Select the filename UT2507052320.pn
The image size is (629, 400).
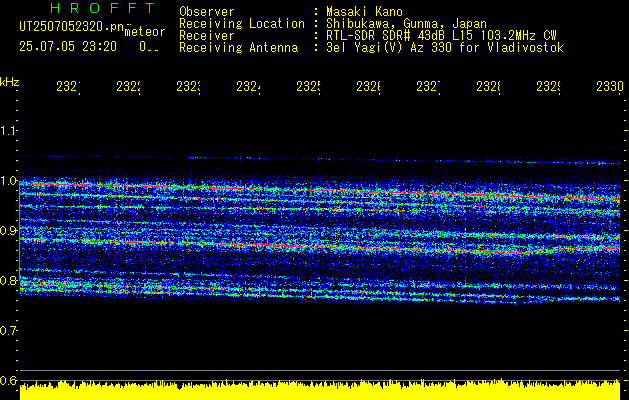point(71,27)
